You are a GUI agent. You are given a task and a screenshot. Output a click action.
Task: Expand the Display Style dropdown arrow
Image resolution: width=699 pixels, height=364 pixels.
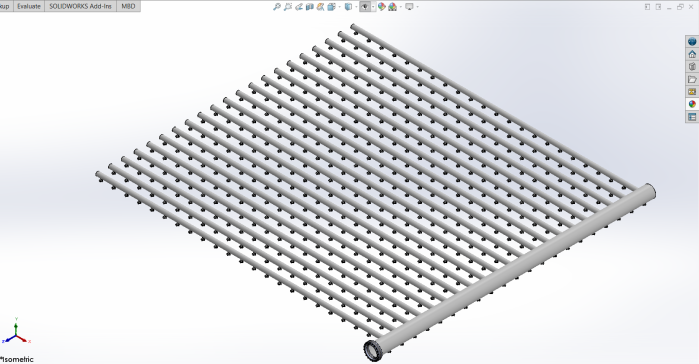coord(356,7)
